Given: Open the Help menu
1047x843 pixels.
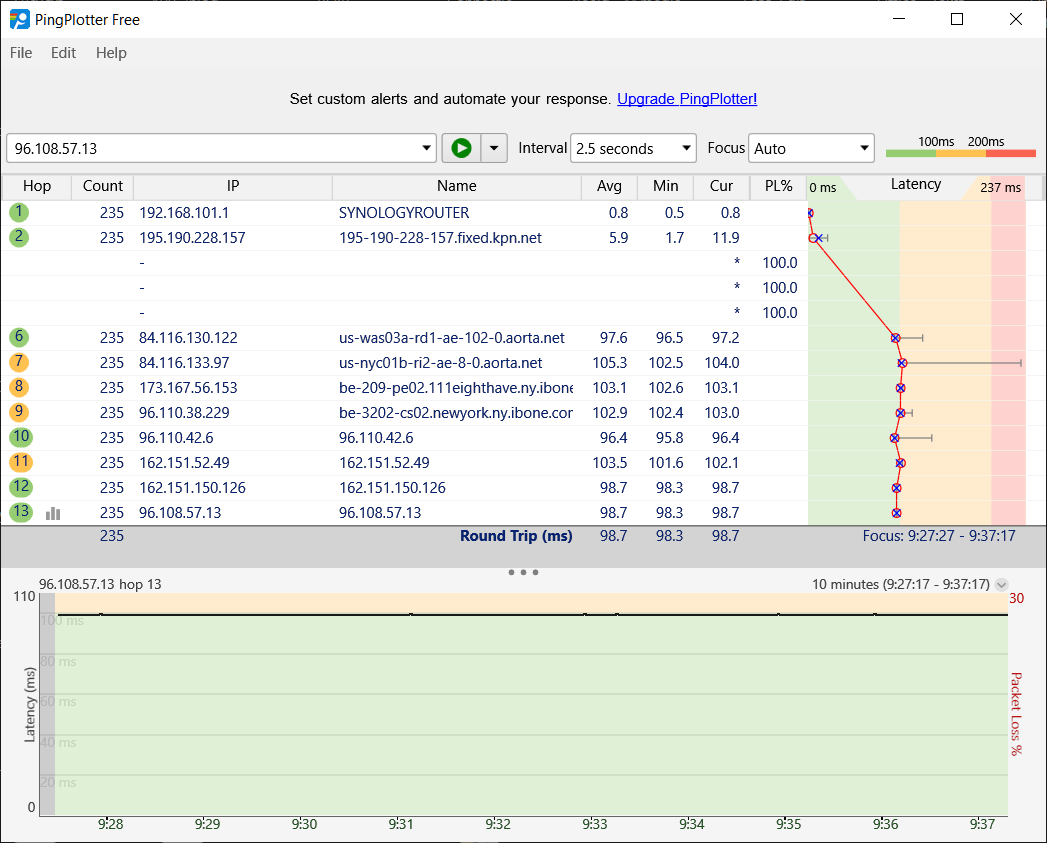Looking at the screenshot, I should tap(111, 53).
